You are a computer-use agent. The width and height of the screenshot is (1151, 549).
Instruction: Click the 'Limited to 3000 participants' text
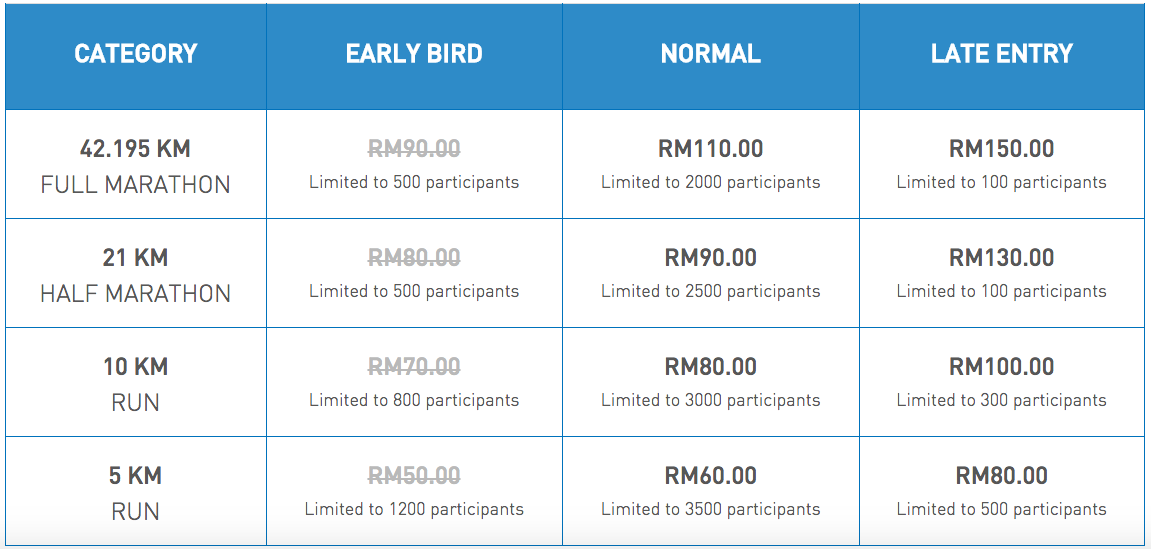point(711,401)
